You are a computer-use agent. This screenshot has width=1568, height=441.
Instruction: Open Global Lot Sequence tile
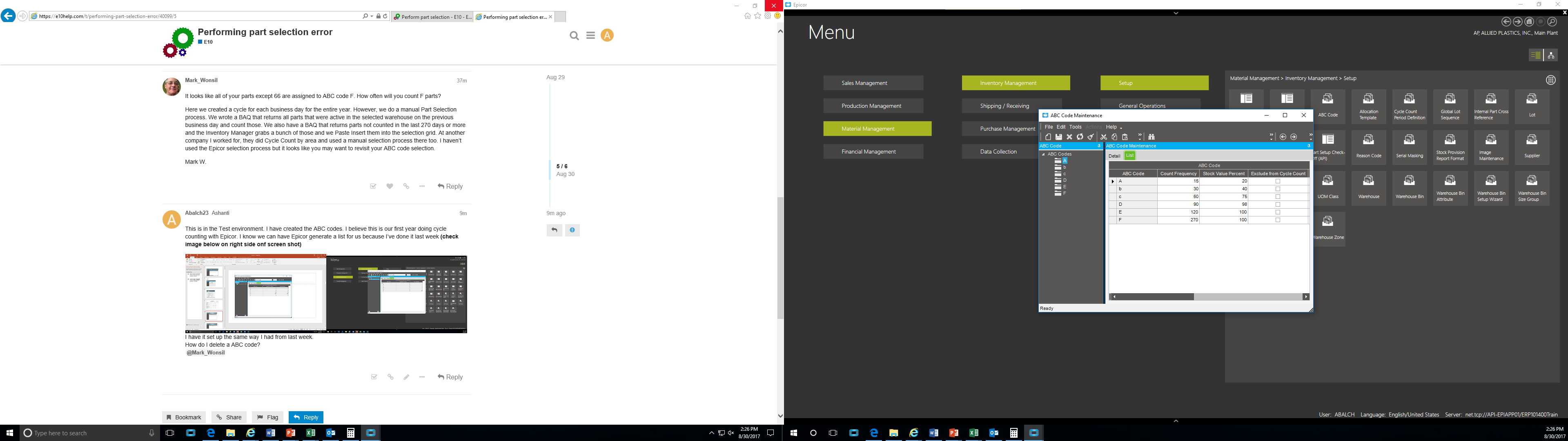pos(1450,107)
